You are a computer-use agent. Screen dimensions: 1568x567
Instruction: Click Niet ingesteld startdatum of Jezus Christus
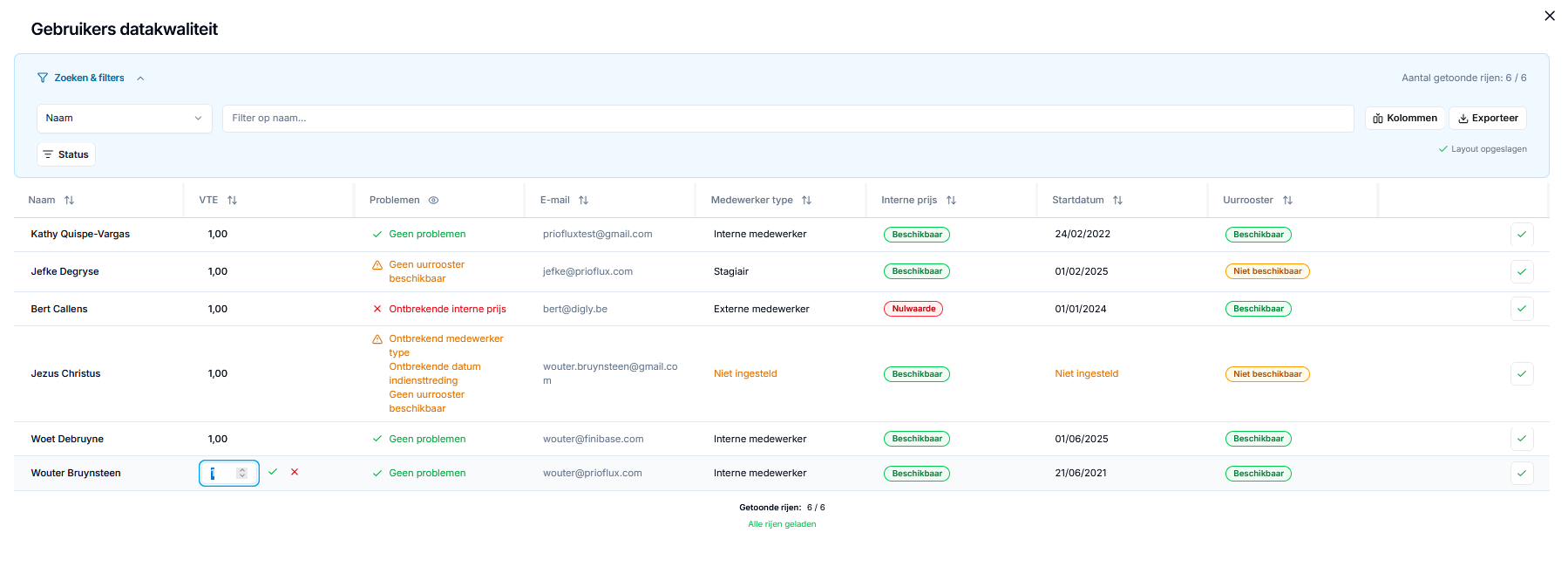click(x=1087, y=374)
